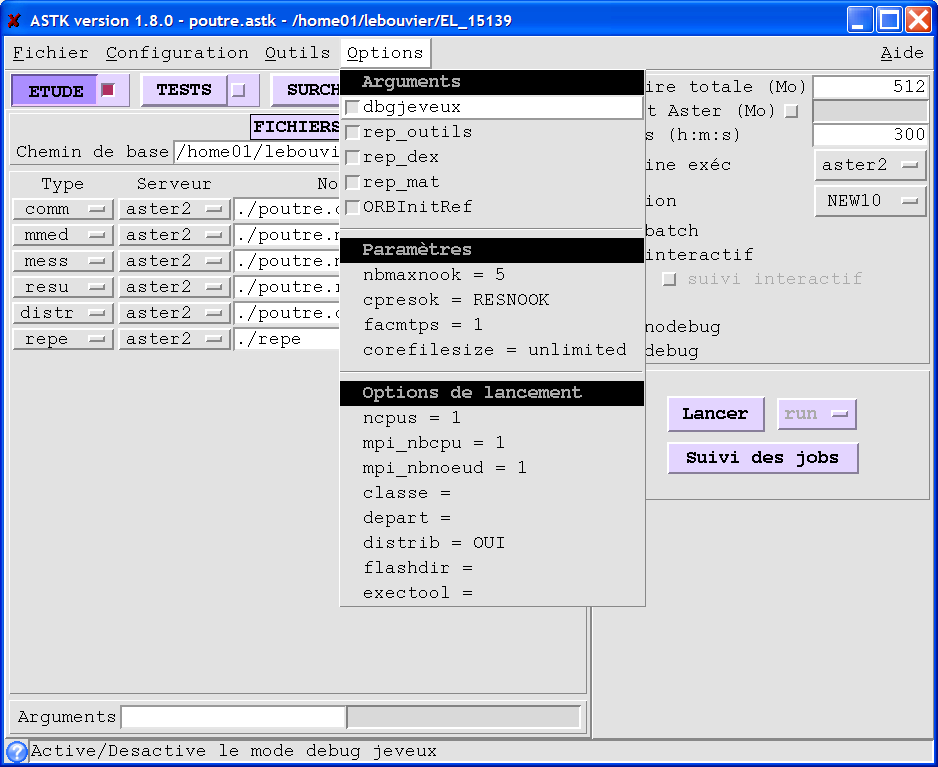Open the Fichier menu
Viewport: 938px width, 767px height.
[x=51, y=53]
